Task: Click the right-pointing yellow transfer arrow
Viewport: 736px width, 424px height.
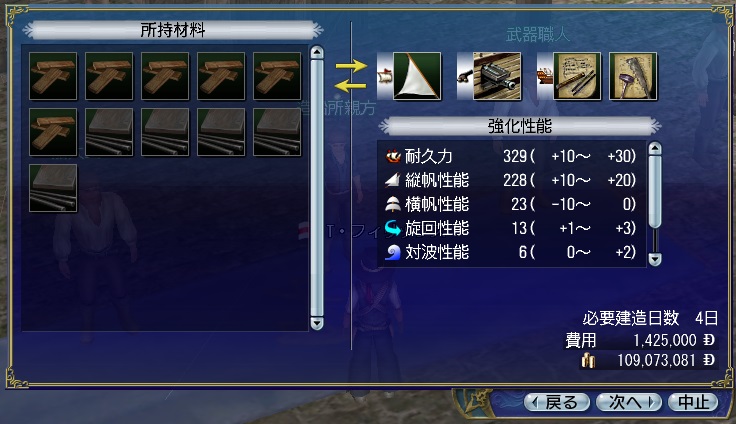Action: click(x=351, y=66)
